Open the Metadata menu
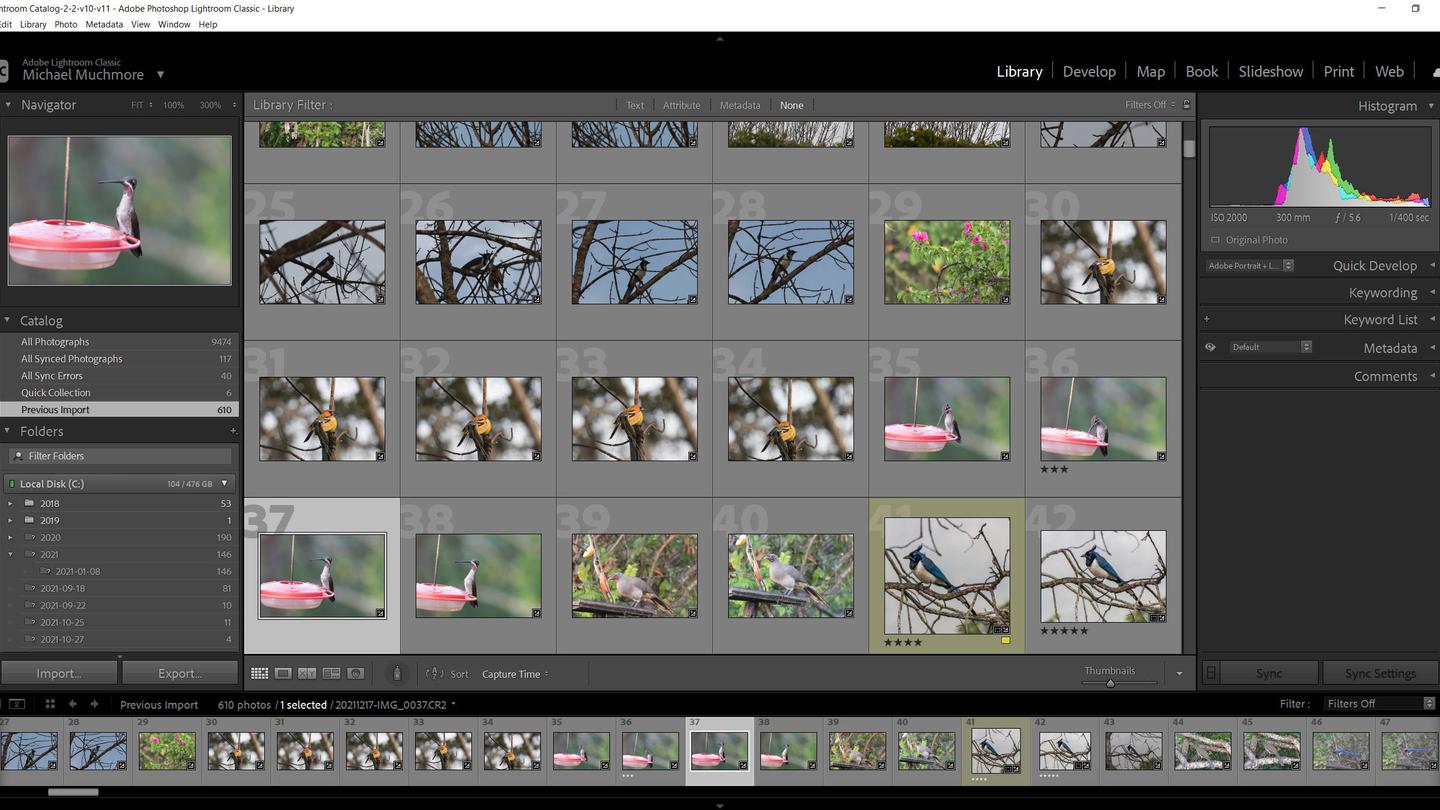The height and width of the screenshot is (810, 1440). pos(103,24)
